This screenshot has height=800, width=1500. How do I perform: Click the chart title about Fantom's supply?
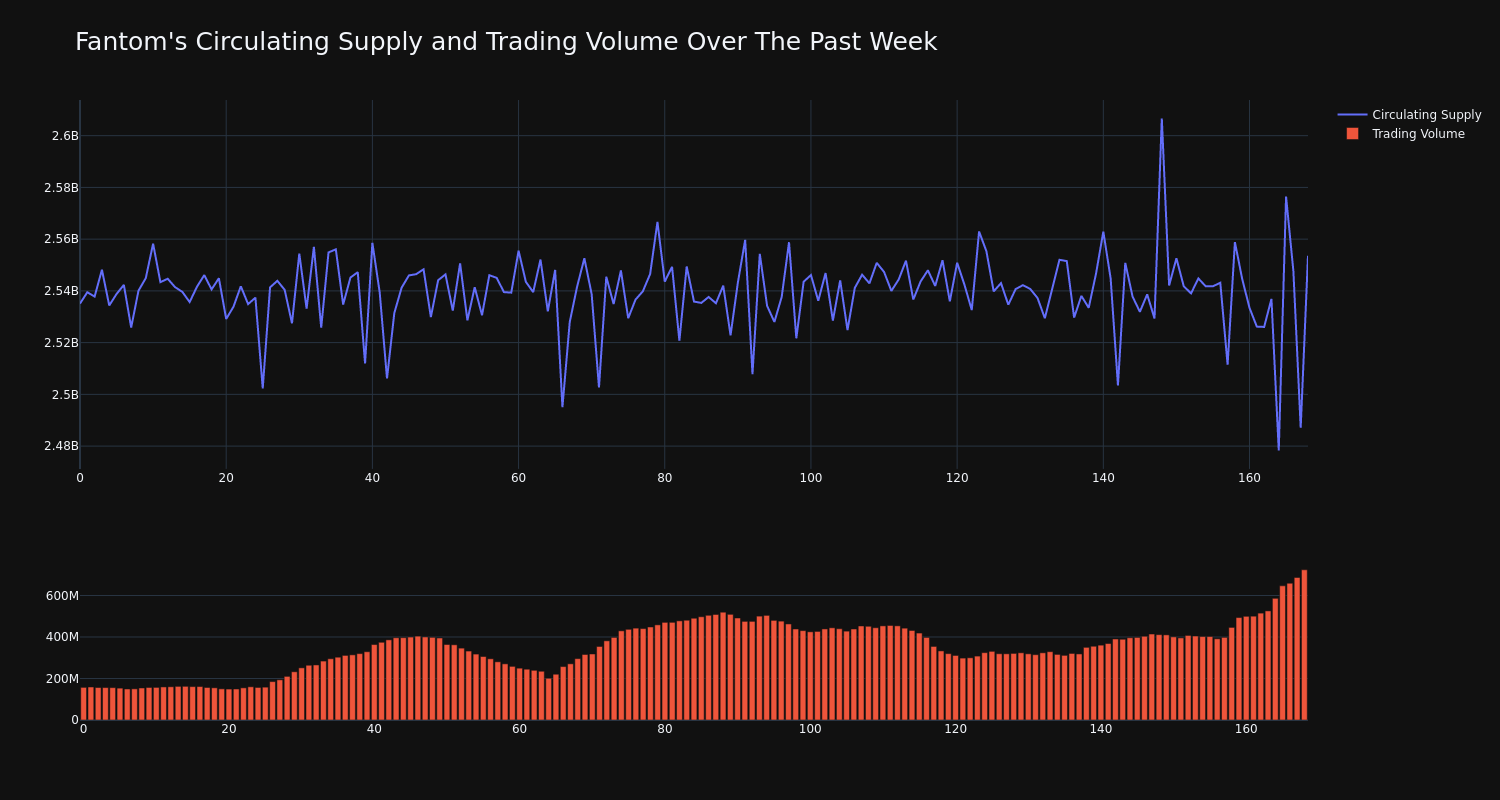506,42
